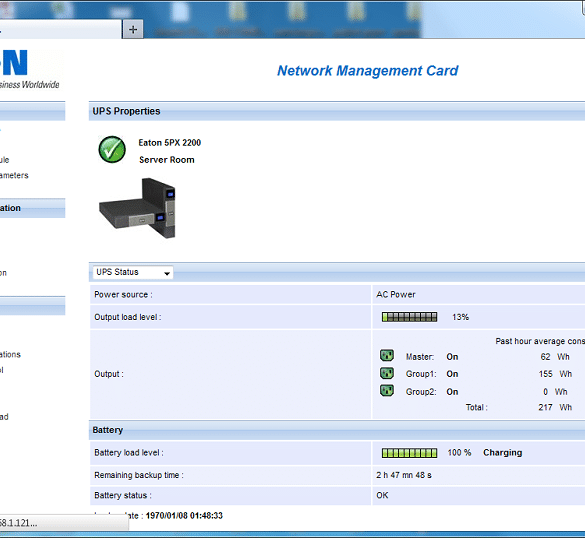Click the Master outlet icon
The image size is (585, 538).
coord(387,356)
